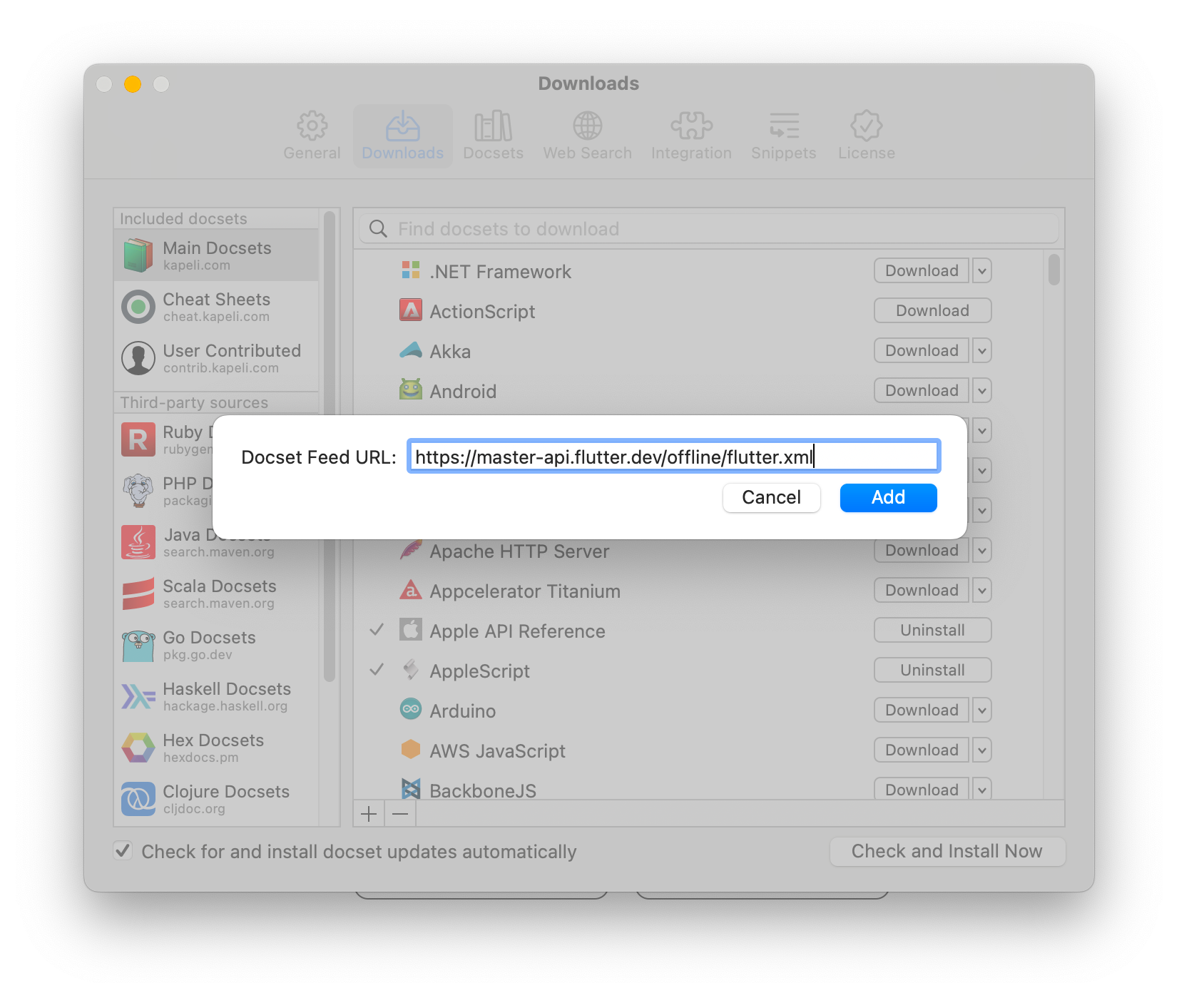
Task: Open .NET Framework version dropdown
Action: (x=982, y=270)
